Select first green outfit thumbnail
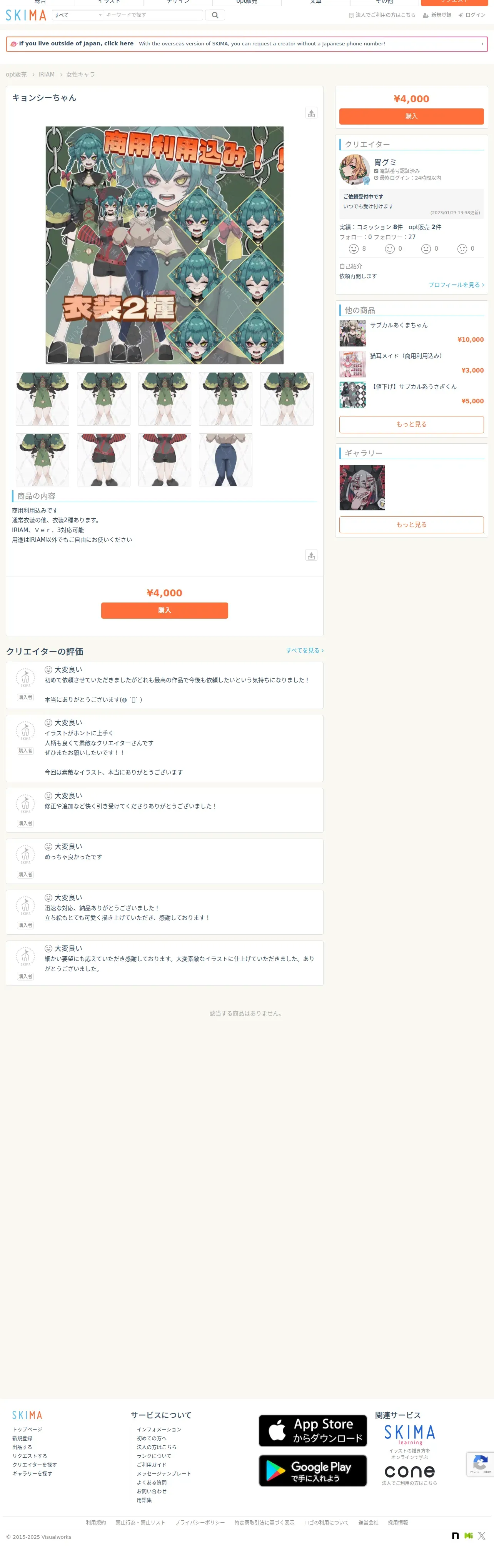 click(42, 399)
